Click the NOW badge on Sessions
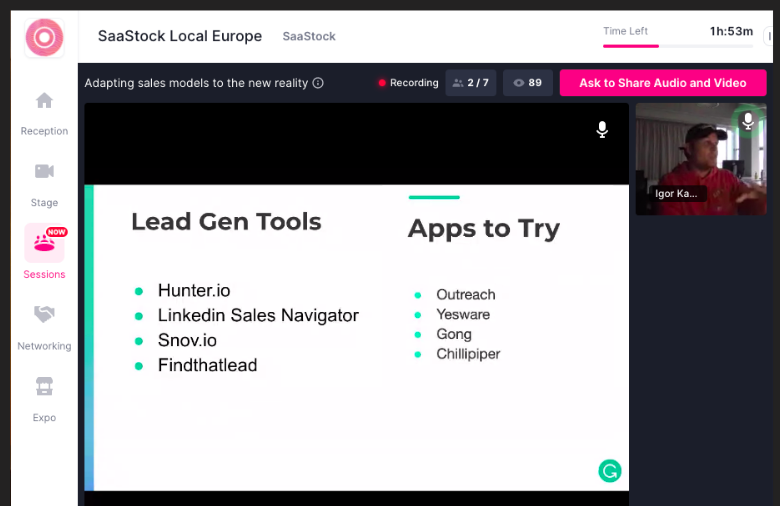Screen dimensions: 780x506 pos(56,232)
